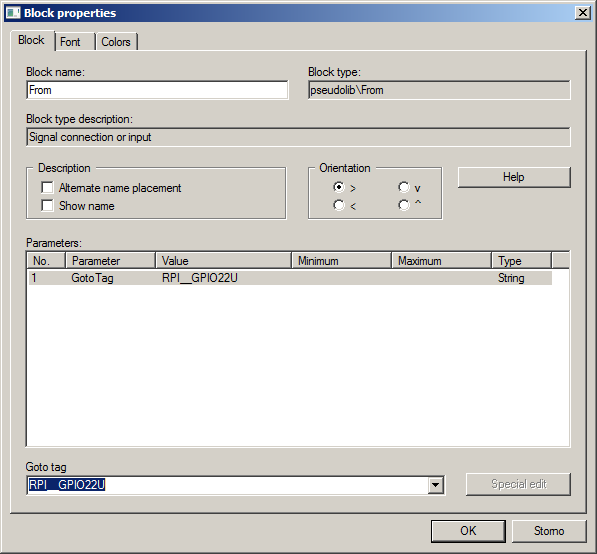Select the right-facing '>' orientation
Viewport: 597px width, 554px height.
click(338, 187)
